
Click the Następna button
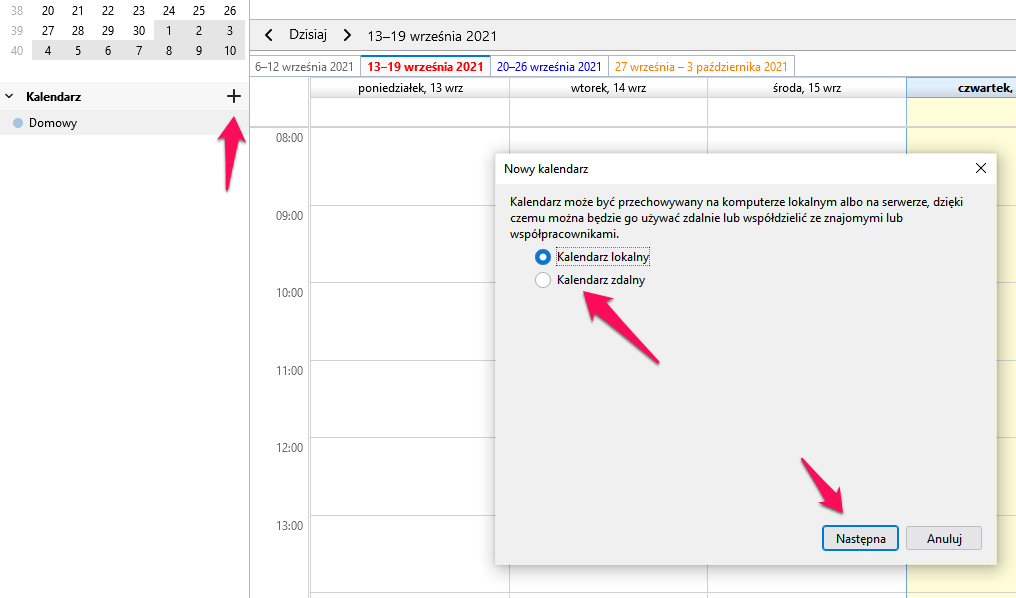(860, 538)
